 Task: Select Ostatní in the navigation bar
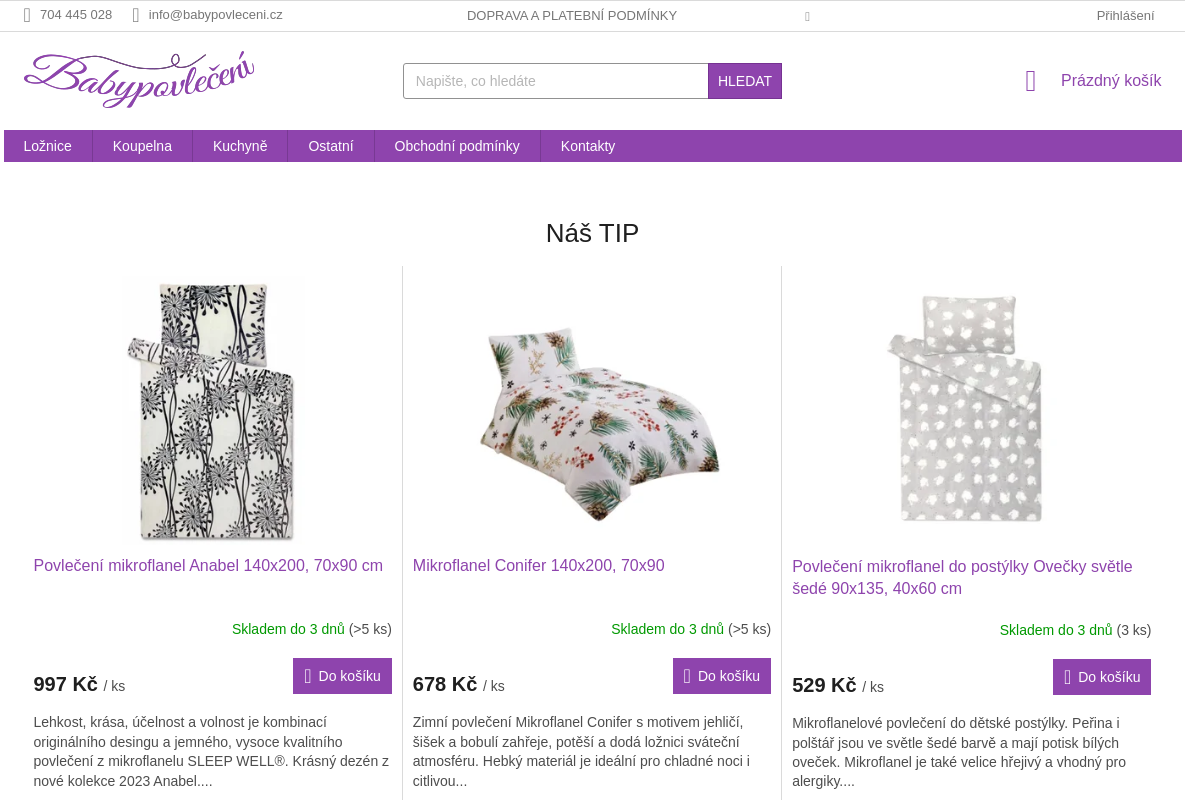coord(331,146)
